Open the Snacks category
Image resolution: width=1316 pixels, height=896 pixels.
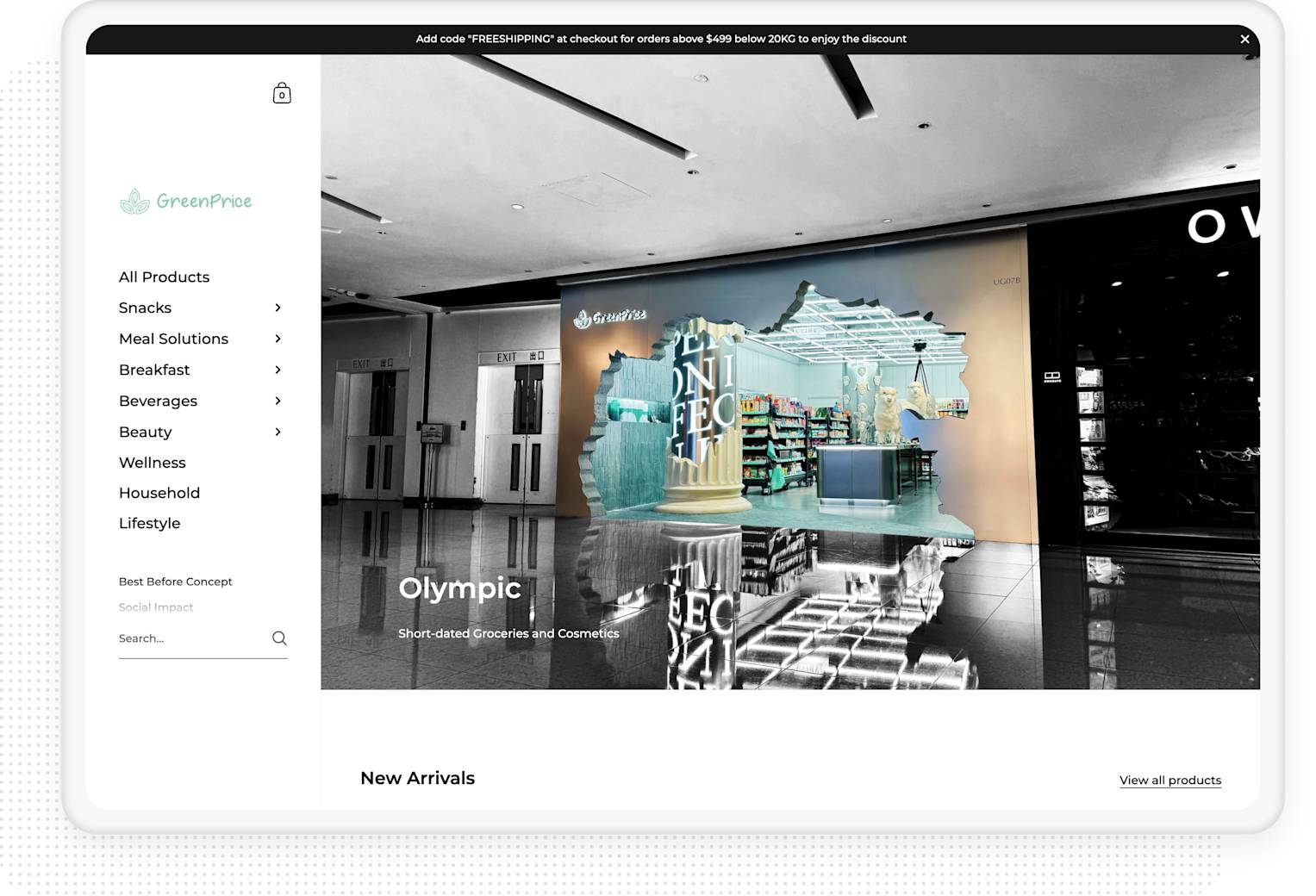pos(145,308)
